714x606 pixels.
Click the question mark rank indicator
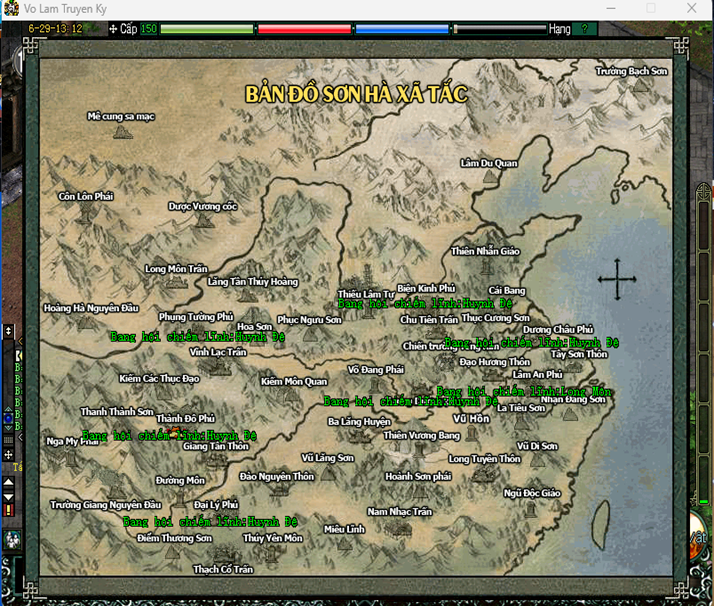tap(584, 29)
